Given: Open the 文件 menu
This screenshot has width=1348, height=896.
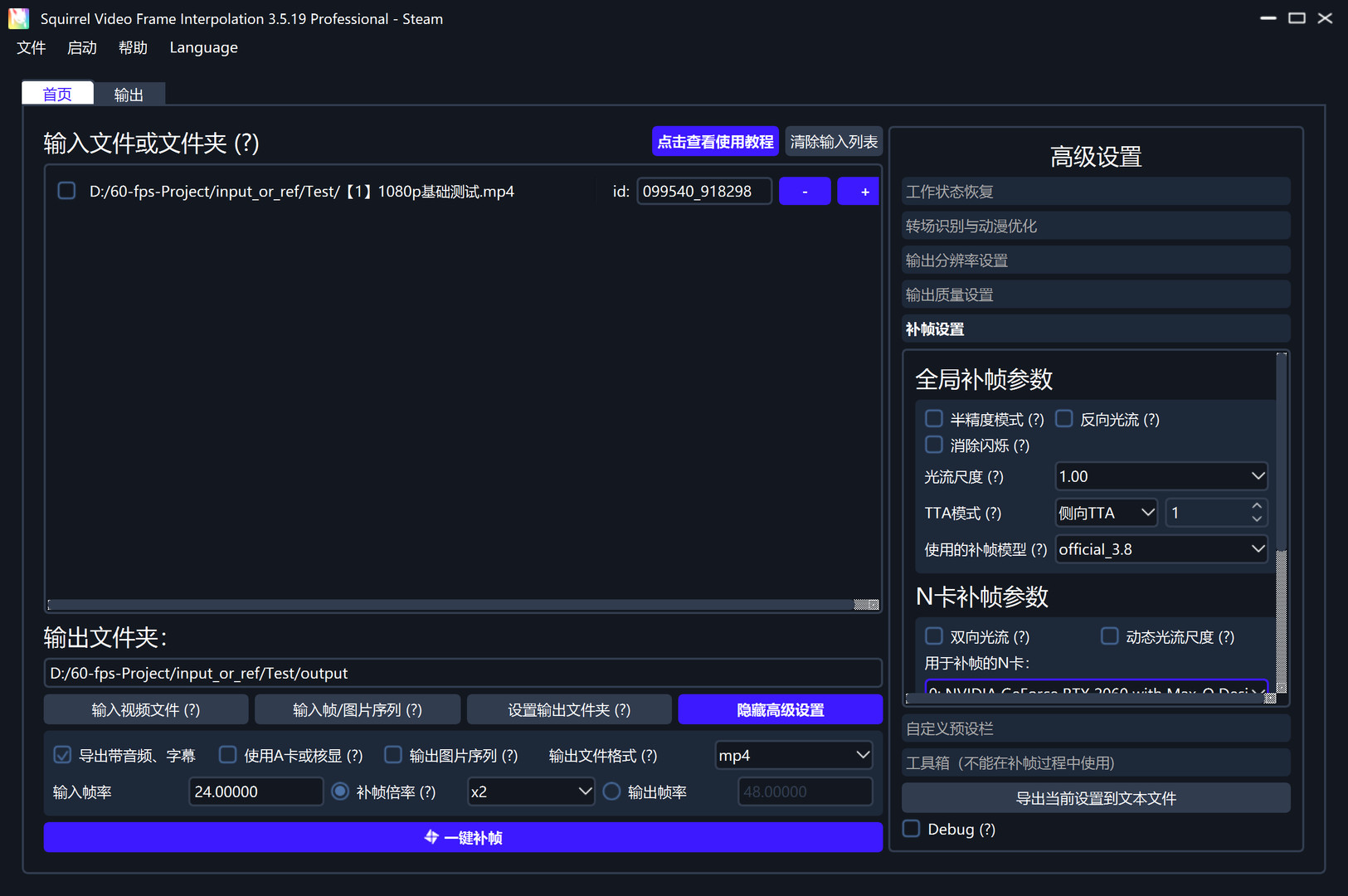Looking at the screenshot, I should (31, 47).
